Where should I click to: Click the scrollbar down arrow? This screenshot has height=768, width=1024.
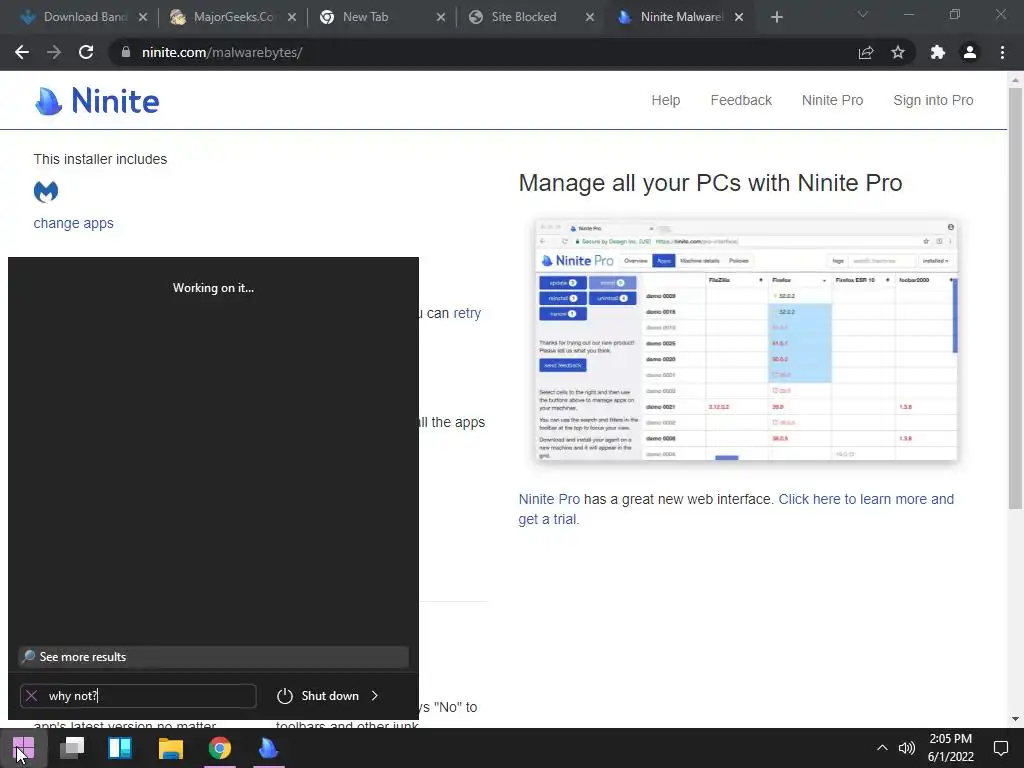(1015, 719)
